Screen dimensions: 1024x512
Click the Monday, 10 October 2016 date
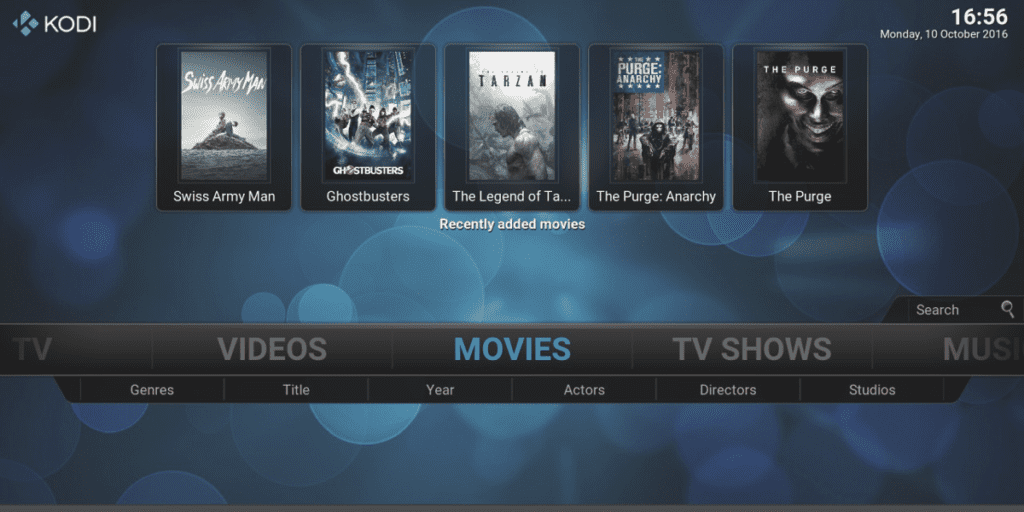944,34
